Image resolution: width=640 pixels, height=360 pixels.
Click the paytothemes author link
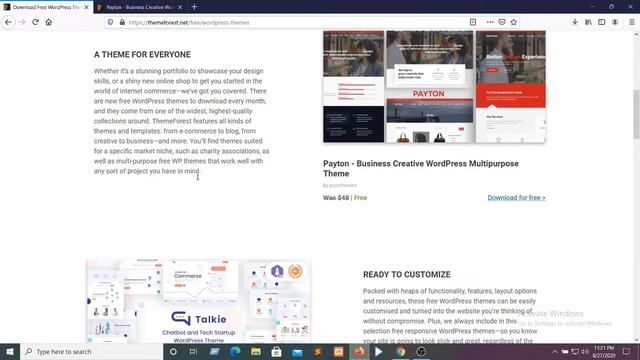click(x=343, y=185)
